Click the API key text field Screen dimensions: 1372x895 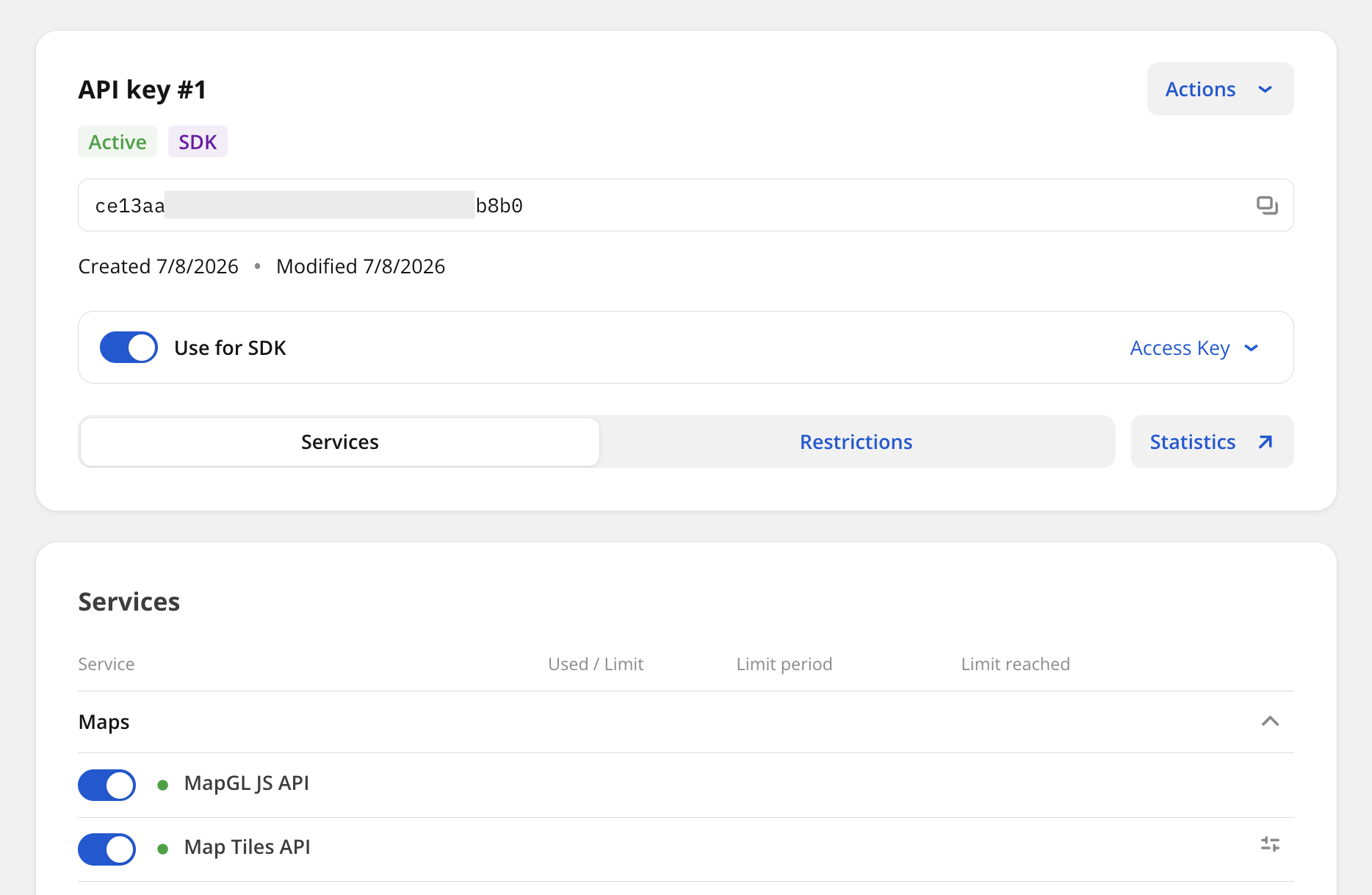pos(685,205)
